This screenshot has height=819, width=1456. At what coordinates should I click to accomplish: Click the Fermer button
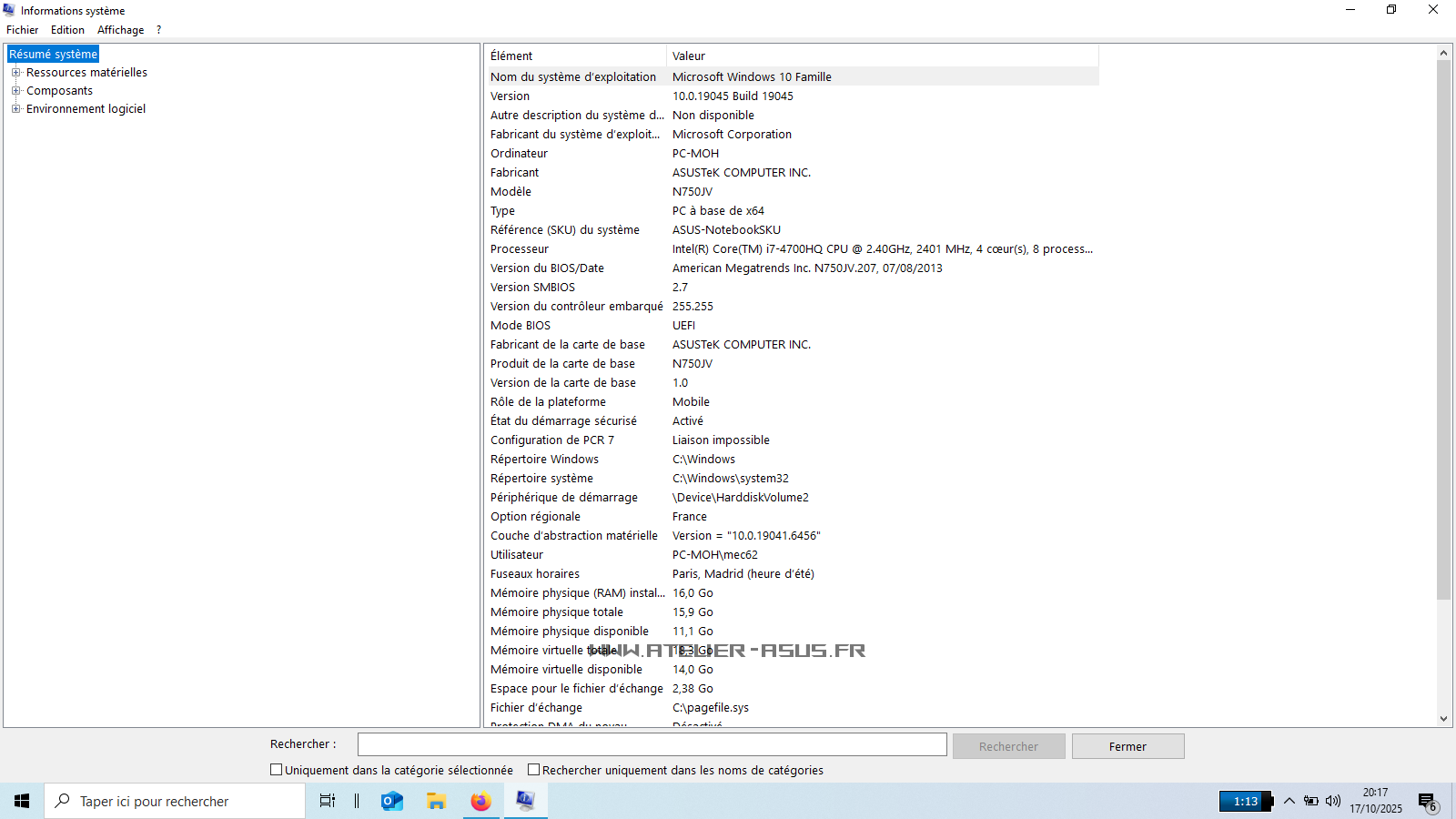click(1127, 746)
